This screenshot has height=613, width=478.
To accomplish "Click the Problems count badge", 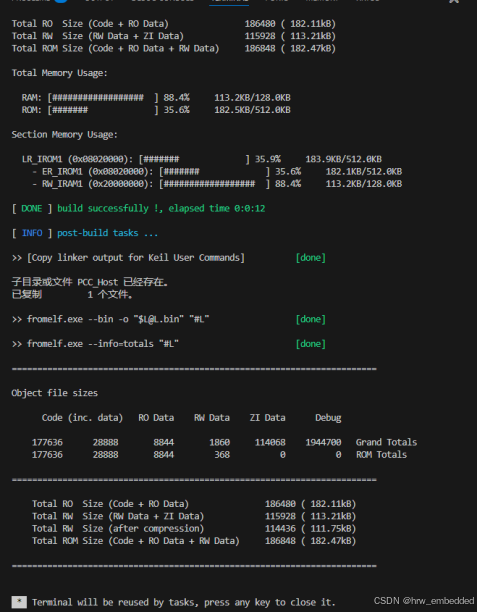I will coord(61,1).
